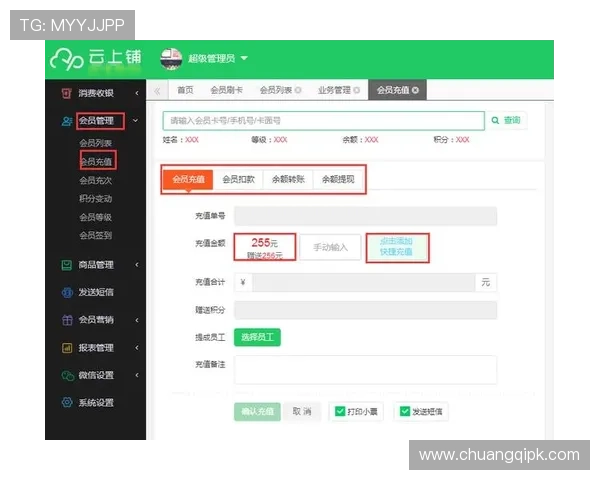Select the orange 会员充值 sub-tab
This screenshot has height=480, width=600.
188,179
